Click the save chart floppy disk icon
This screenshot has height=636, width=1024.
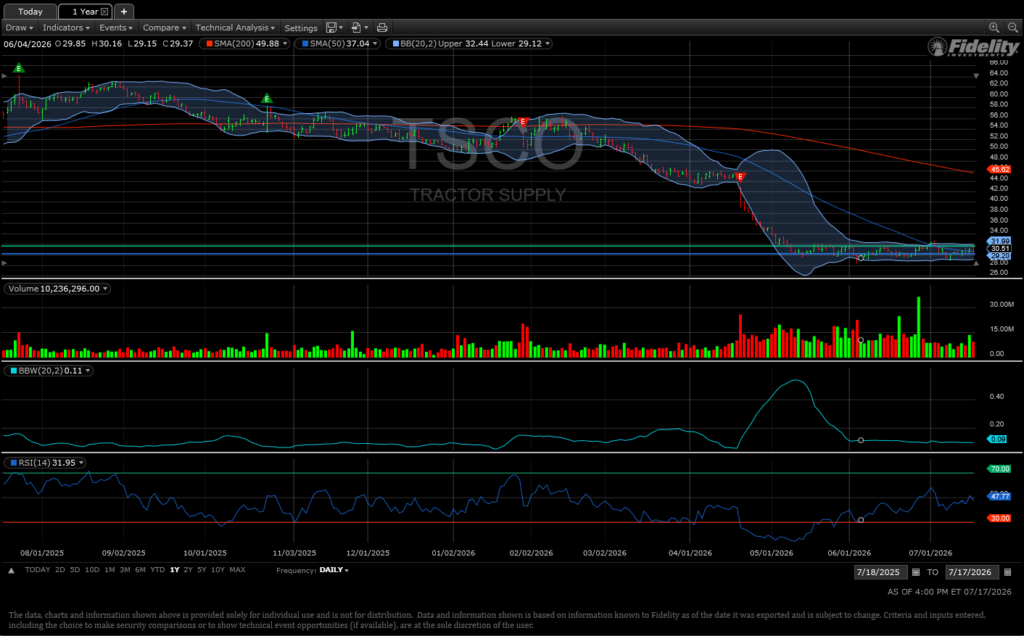coord(331,27)
